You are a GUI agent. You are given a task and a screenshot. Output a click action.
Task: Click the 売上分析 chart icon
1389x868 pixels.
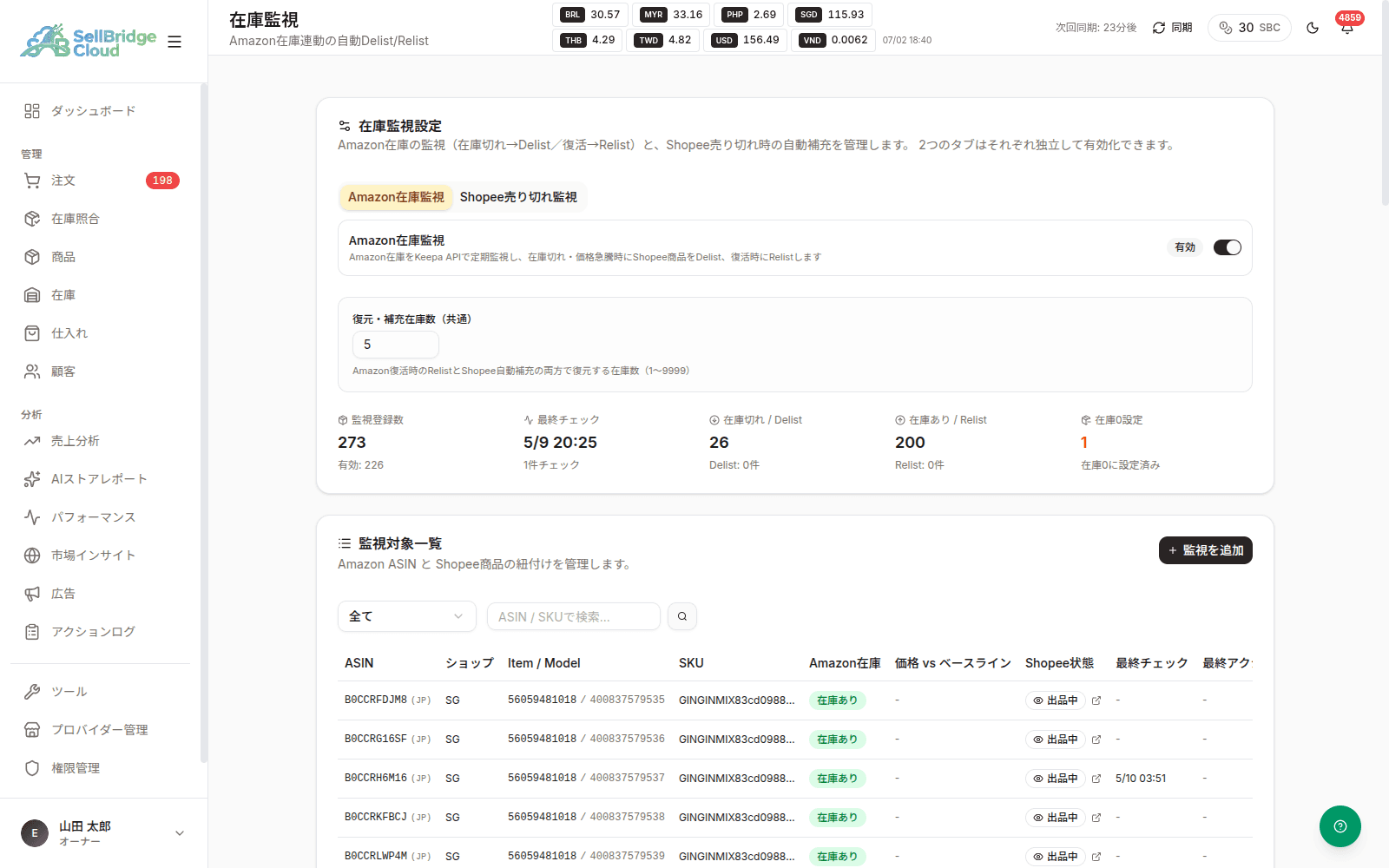click(32, 441)
